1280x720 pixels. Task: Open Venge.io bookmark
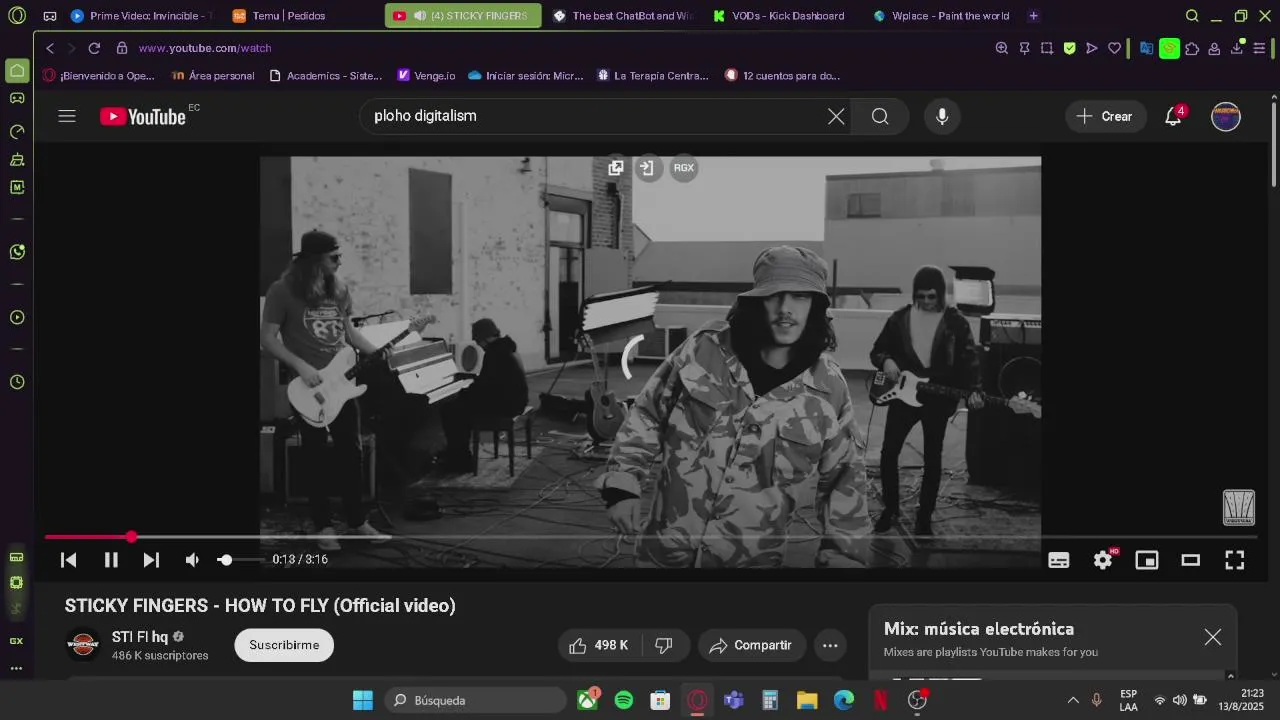pyautogui.click(x=426, y=75)
